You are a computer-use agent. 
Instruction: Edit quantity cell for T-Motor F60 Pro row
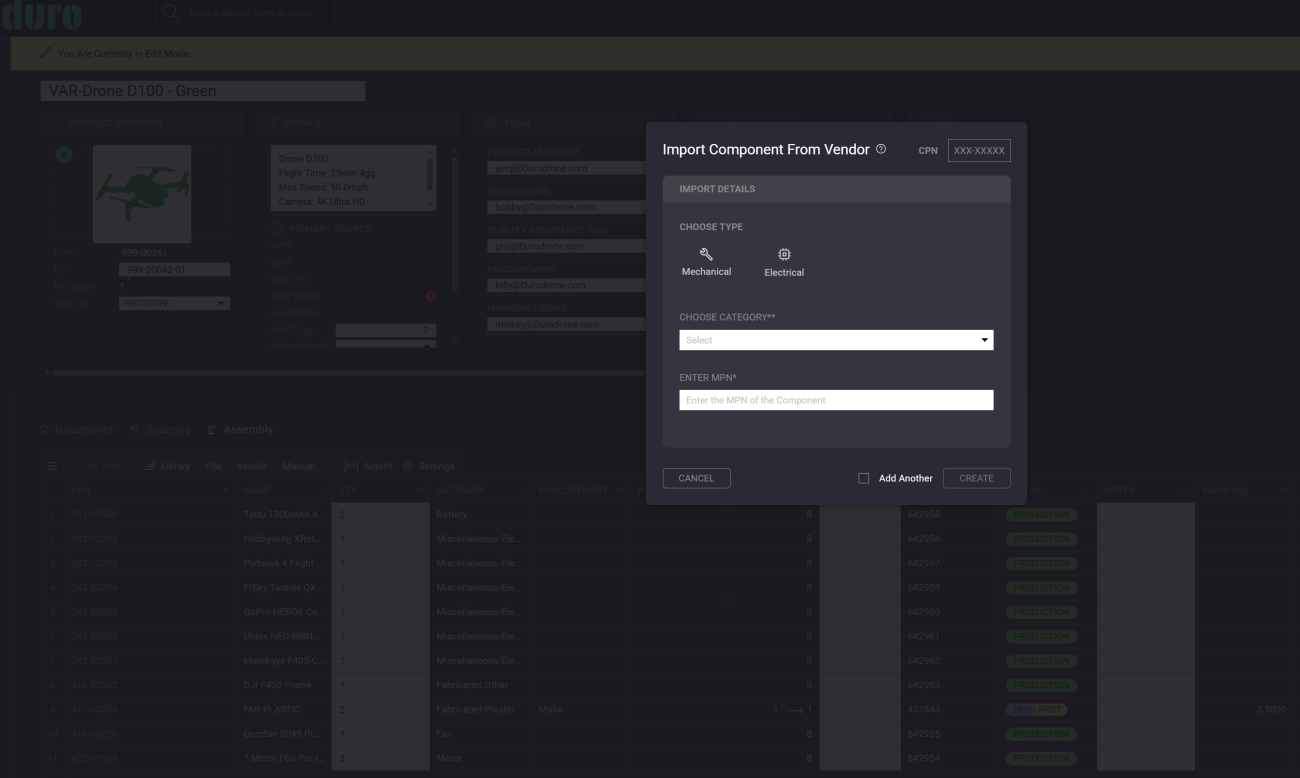click(380, 757)
